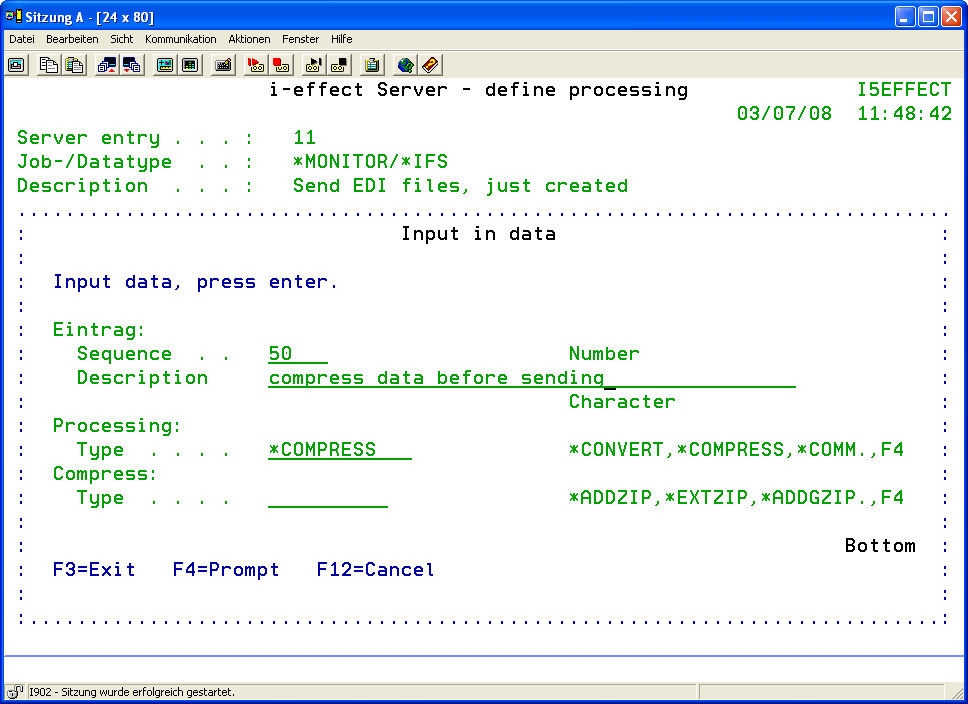This screenshot has height=704, width=968.
Task: Click the F3=Exit function key label
Action: click(x=94, y=570)
